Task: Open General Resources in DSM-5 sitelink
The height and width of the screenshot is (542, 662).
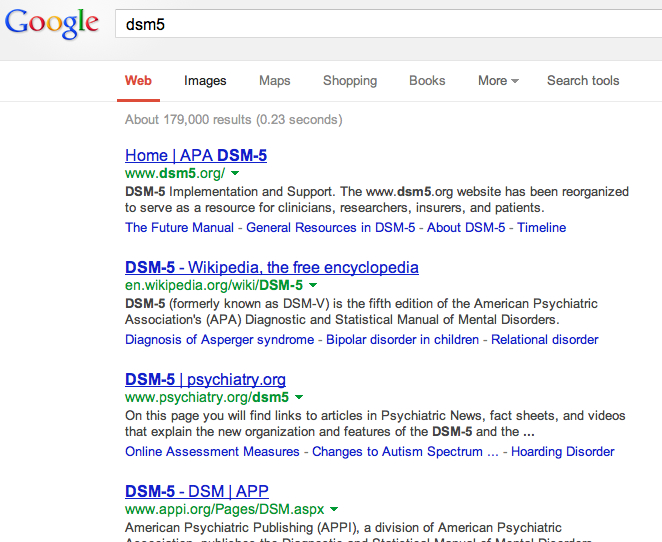Action: [x=331, y=228]
